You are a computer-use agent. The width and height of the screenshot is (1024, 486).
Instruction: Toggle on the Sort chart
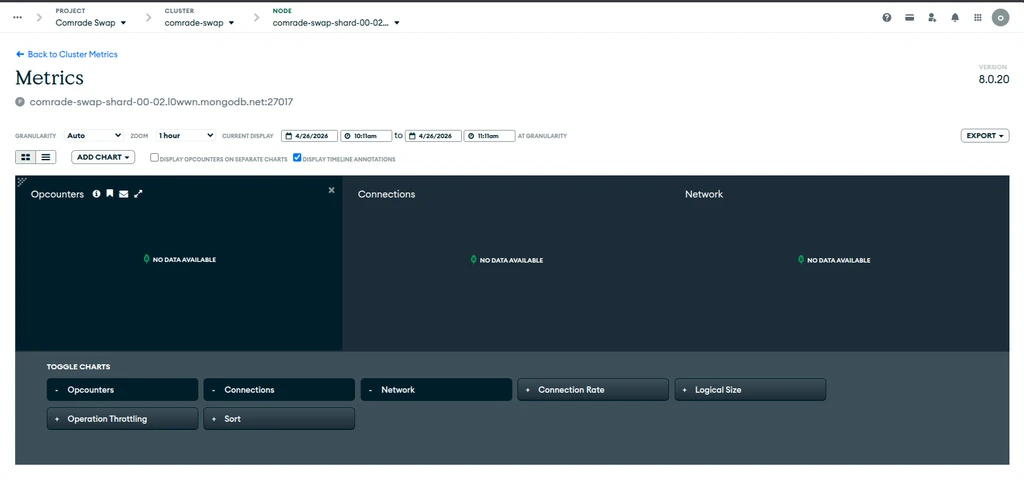coord(279,419)
